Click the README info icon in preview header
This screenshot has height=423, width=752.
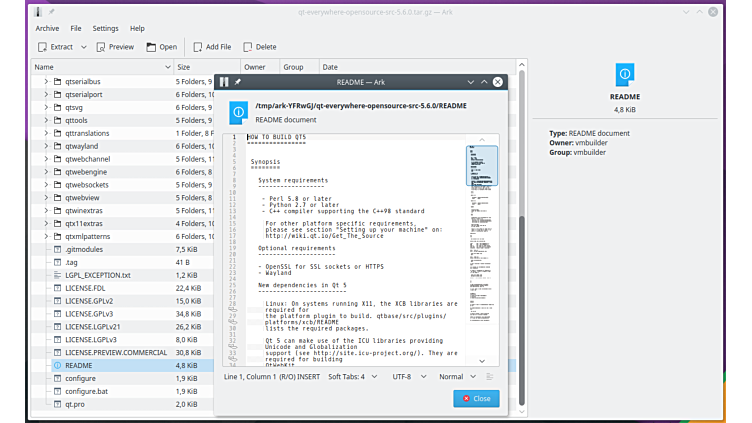click(239, 111)
